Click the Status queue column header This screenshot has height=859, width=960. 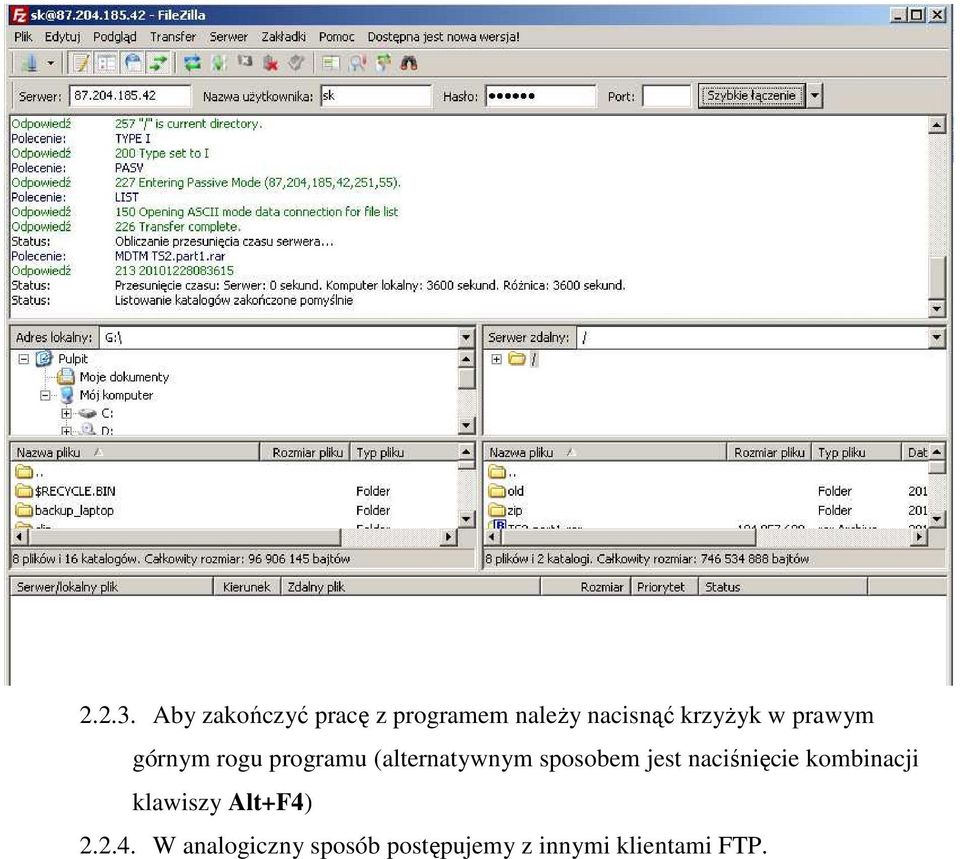pyautogui.click(x=783, y=587)
